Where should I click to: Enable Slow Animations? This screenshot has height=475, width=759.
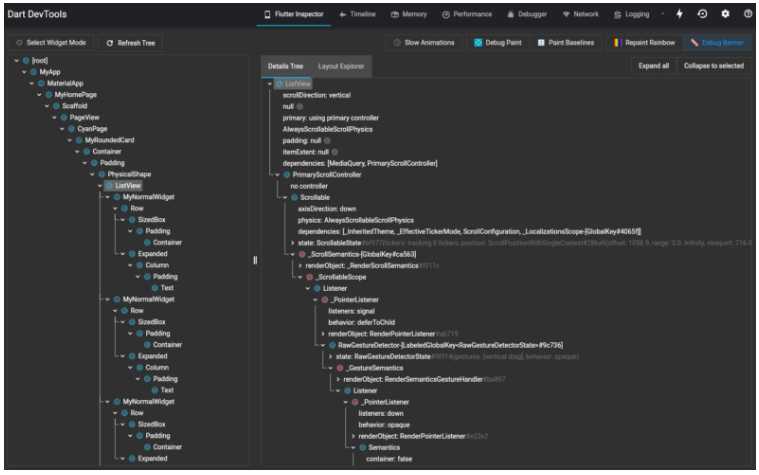(424, 43)
